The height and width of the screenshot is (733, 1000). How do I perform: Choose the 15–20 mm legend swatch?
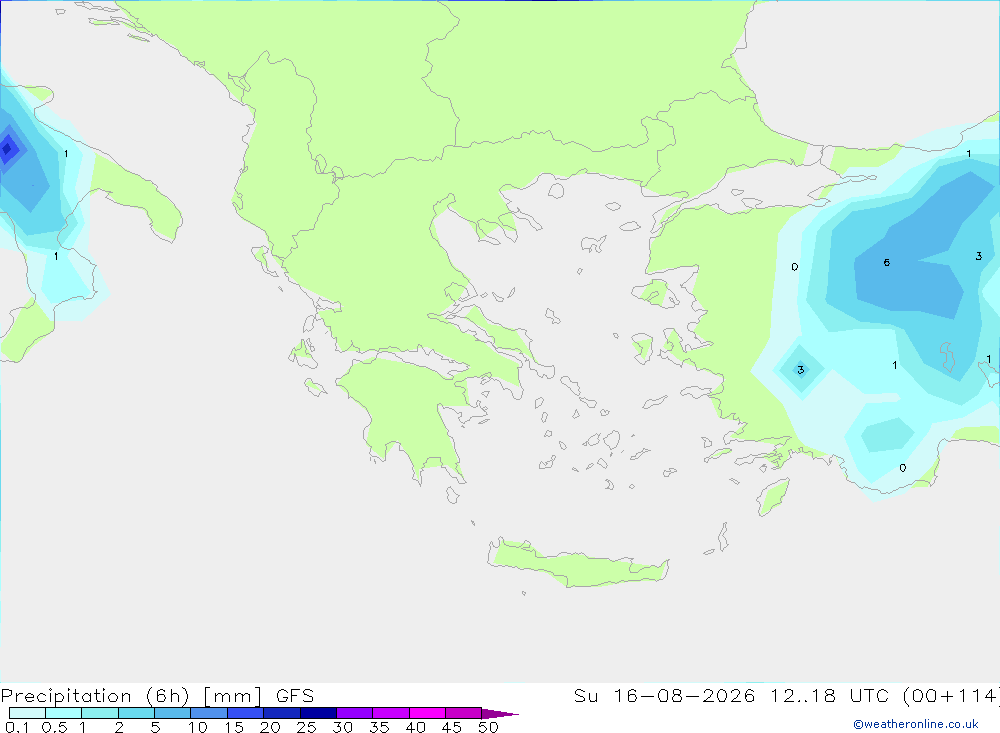(245, 713)
